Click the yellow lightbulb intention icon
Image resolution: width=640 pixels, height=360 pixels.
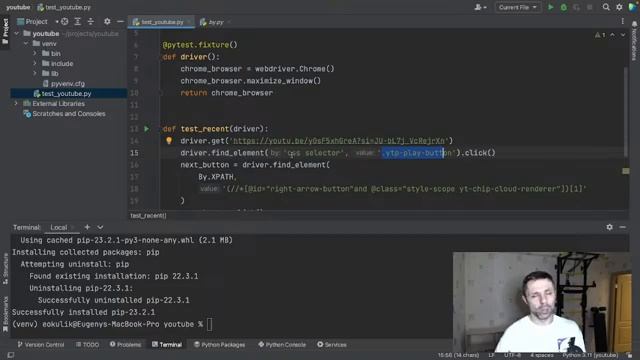point(169,140)
